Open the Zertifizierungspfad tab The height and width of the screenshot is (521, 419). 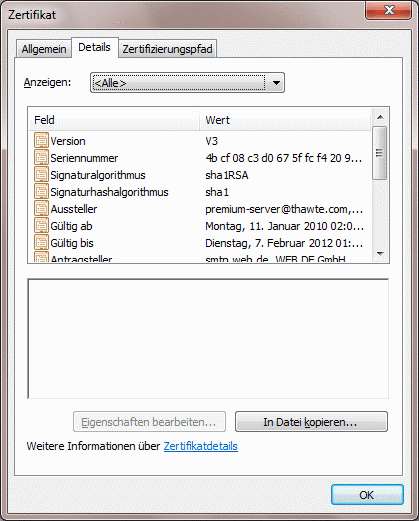tap(167, 49)
